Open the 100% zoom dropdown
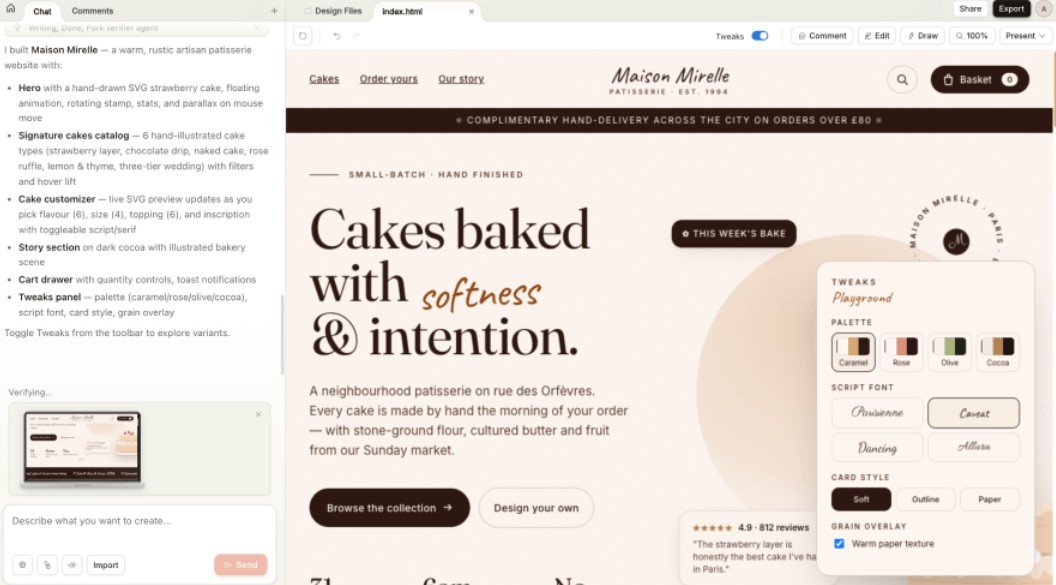1056x585 pixels. tap(971, 36)
